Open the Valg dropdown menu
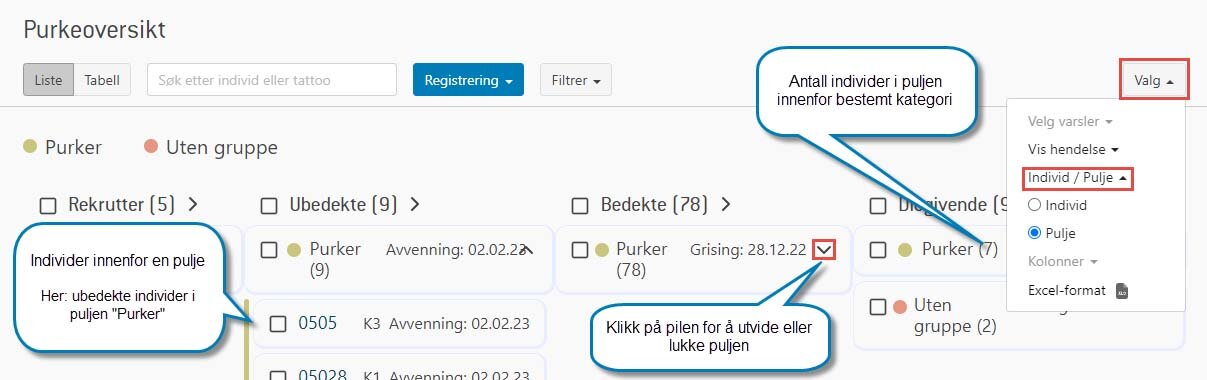This screenshot has height=380, width=1207. pyautogui.click(x=1154, y=79)
